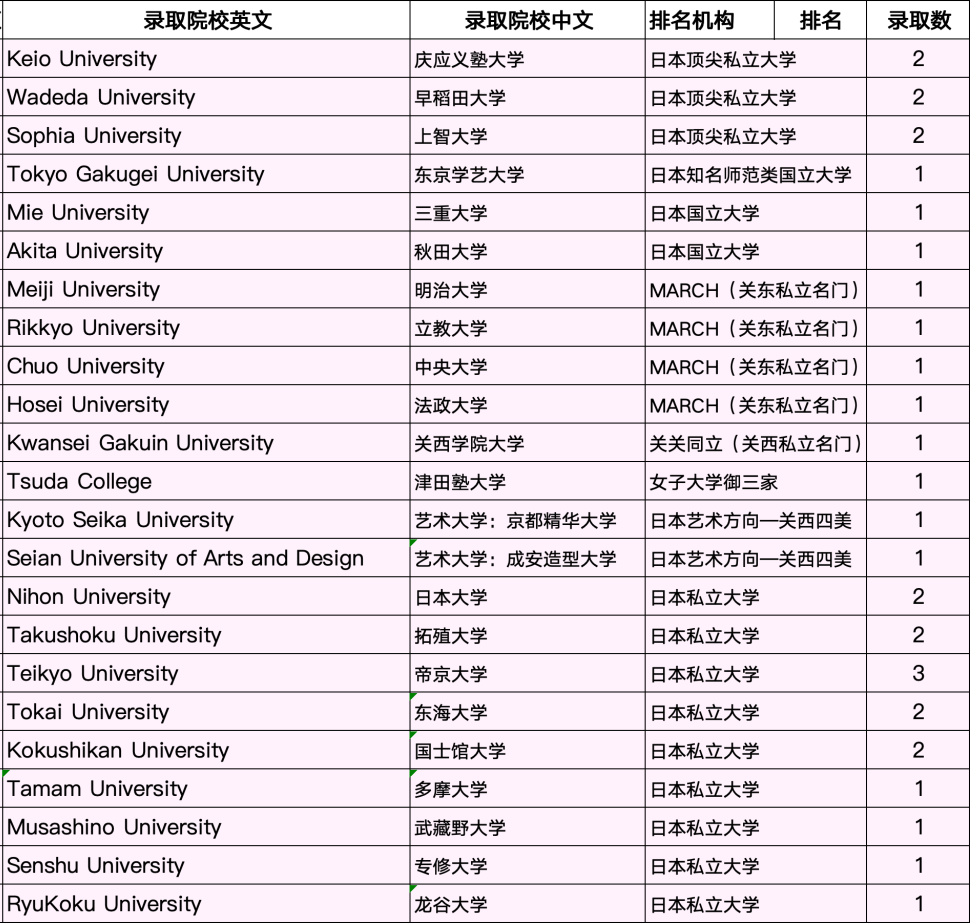The width and height of the screenshot is (970, 923).
Task: Click 日本顶尖私立大学 in Keio row
Action: tap(755, 59)
